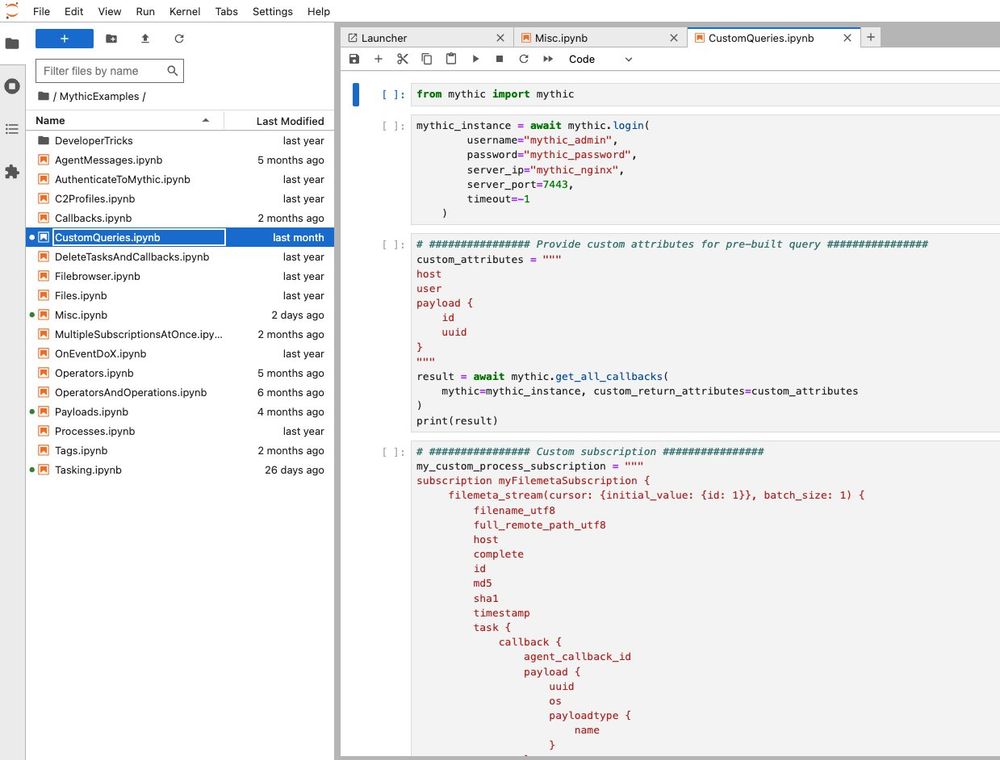This screenshot has width=1000, height=760.
Task: Close the CustomQueries.ipynb tab
Action: tap(847, 38)
